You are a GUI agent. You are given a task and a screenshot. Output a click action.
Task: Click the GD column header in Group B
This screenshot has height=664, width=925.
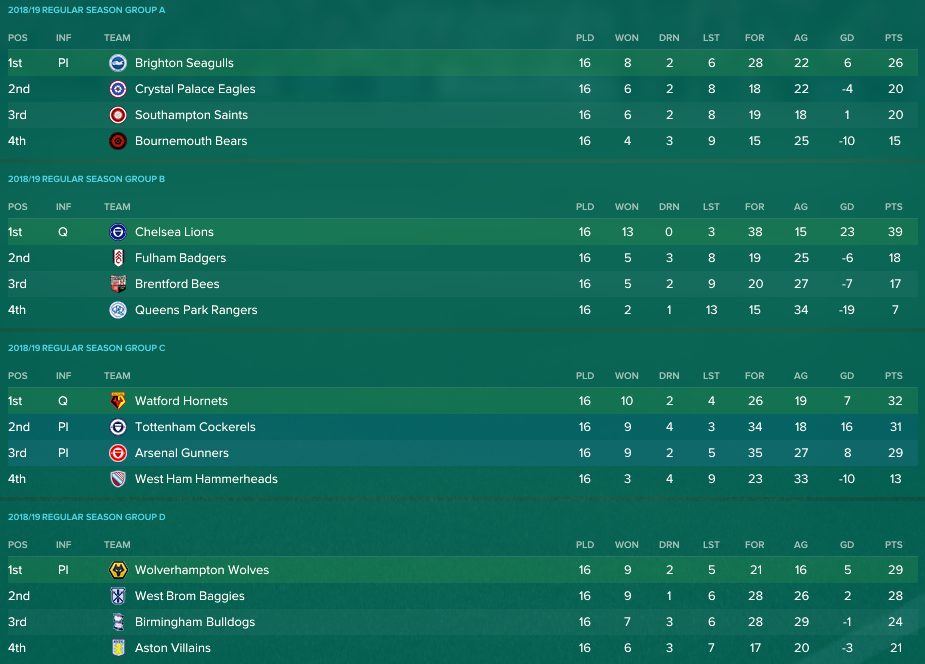(x=847, y=207)
